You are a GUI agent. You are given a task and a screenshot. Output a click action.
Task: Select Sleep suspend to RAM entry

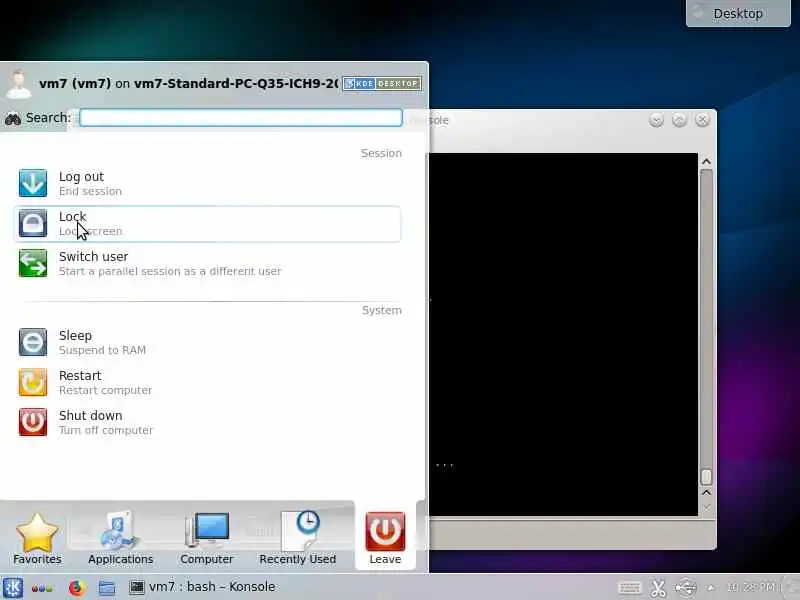(x=208, y=342)
